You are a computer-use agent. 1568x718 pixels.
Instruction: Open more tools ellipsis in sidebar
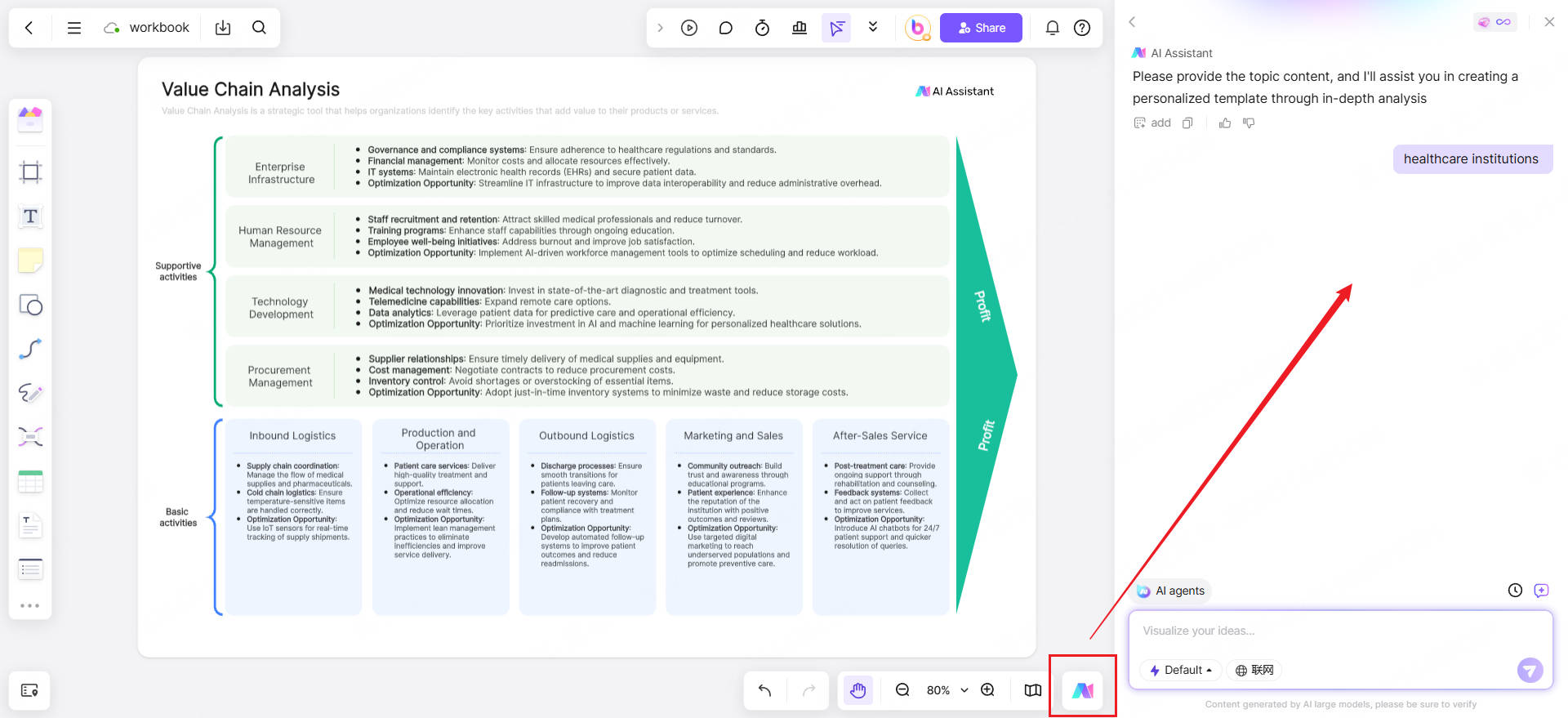point(30,606)
